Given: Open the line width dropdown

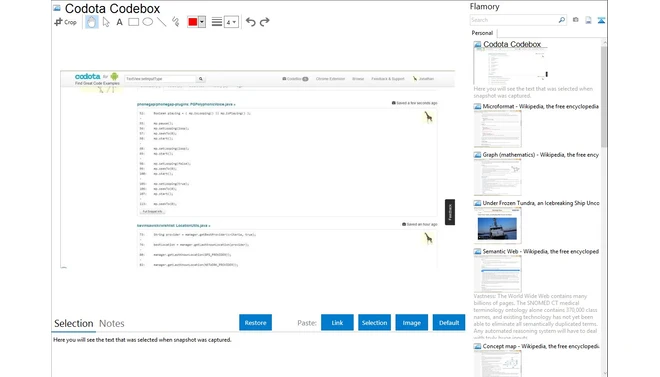Looking at the screenshot, I should (x=231, y=22).
